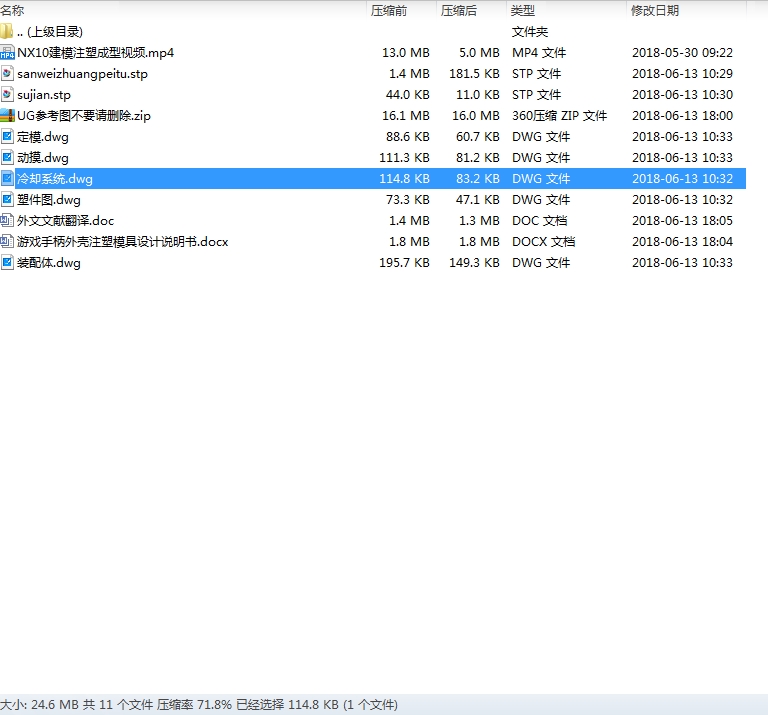
Task: Click the DOCX 文档 type cell
Action: pos(544,241)
